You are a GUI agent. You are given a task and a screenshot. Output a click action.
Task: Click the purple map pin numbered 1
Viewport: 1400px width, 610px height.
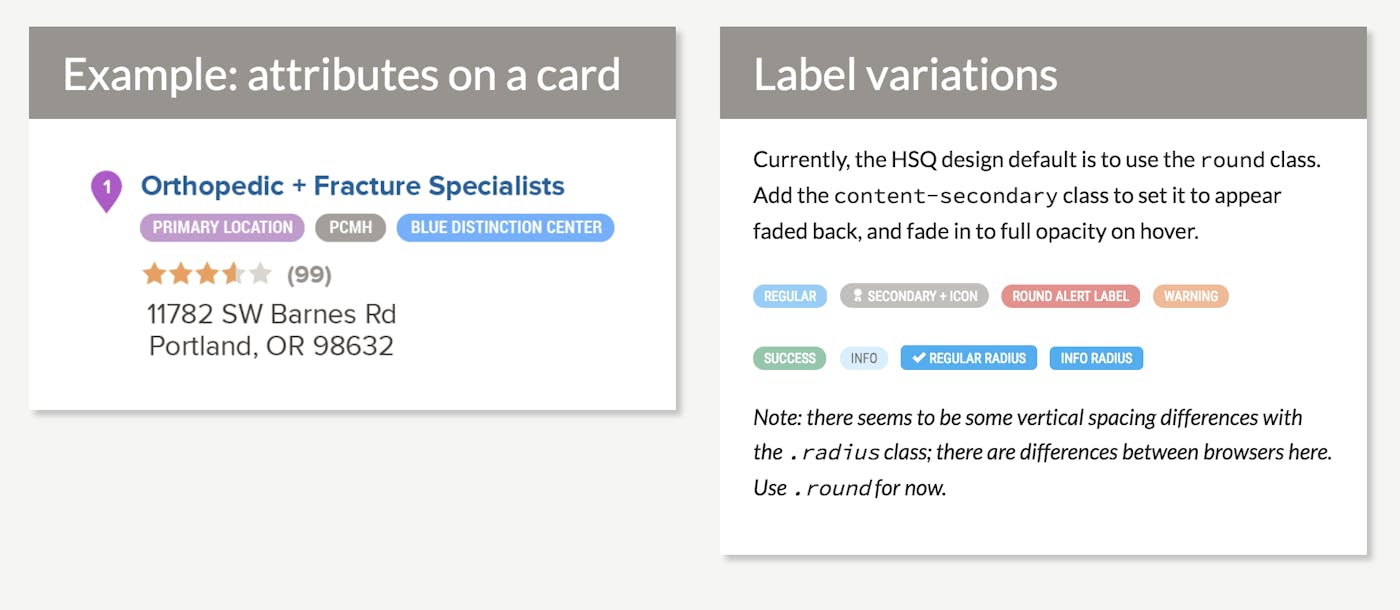tap(106, 189)
